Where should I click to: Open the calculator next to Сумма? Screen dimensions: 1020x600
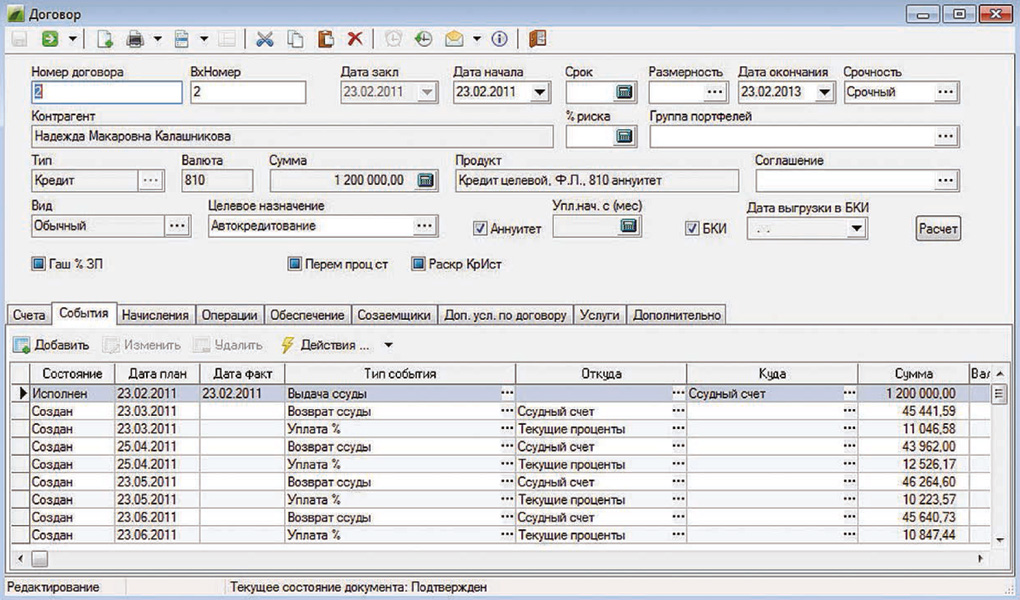[x=426, y=180]
